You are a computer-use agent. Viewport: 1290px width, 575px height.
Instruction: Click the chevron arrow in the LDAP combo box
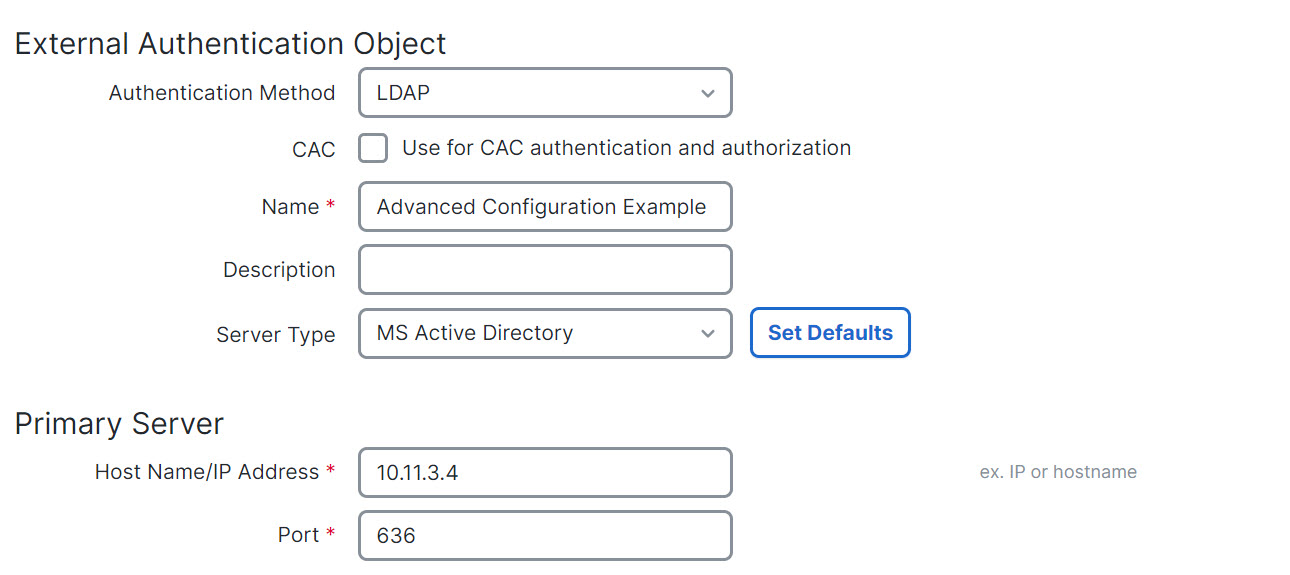pos(708,94)
